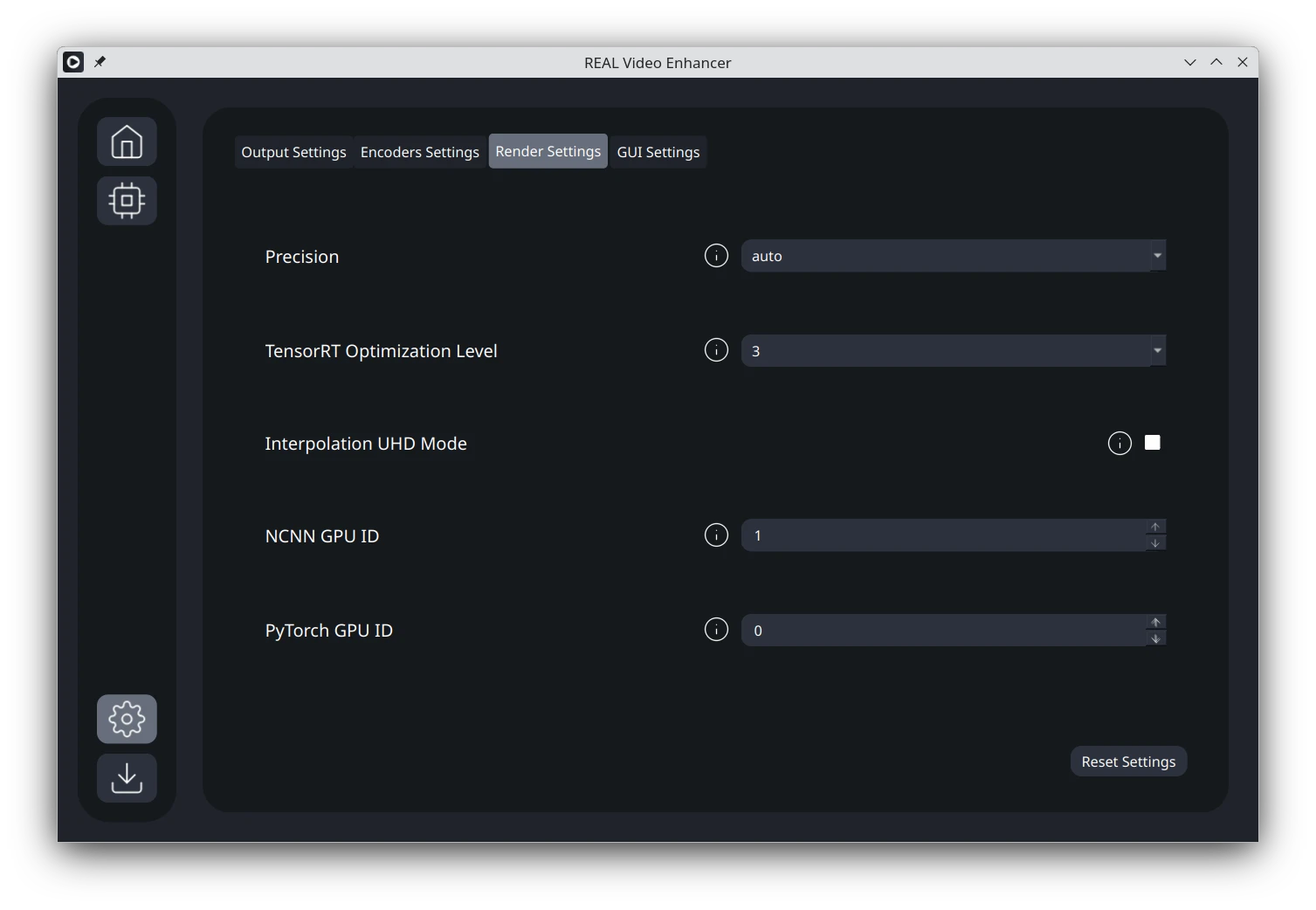Show info for PyTorch GPU ID
This screenshot has width=1316, height=910.
pyautogui.click(x=716, y=630)
